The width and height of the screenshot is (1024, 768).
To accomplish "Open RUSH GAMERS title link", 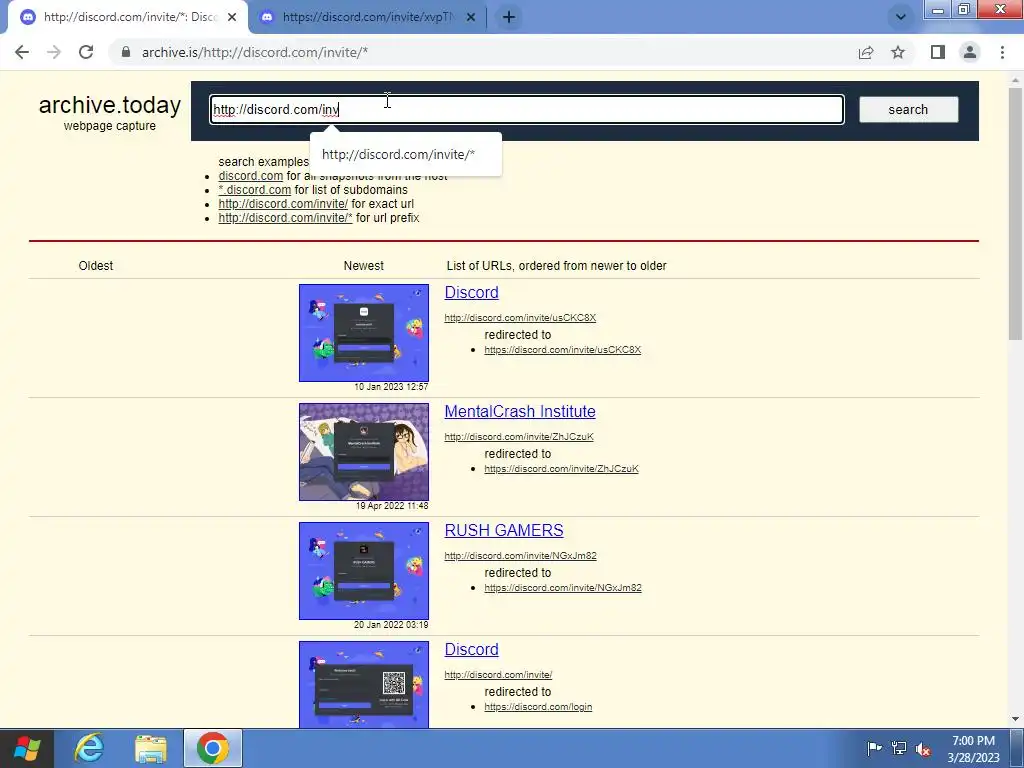I will coord(504,530).
